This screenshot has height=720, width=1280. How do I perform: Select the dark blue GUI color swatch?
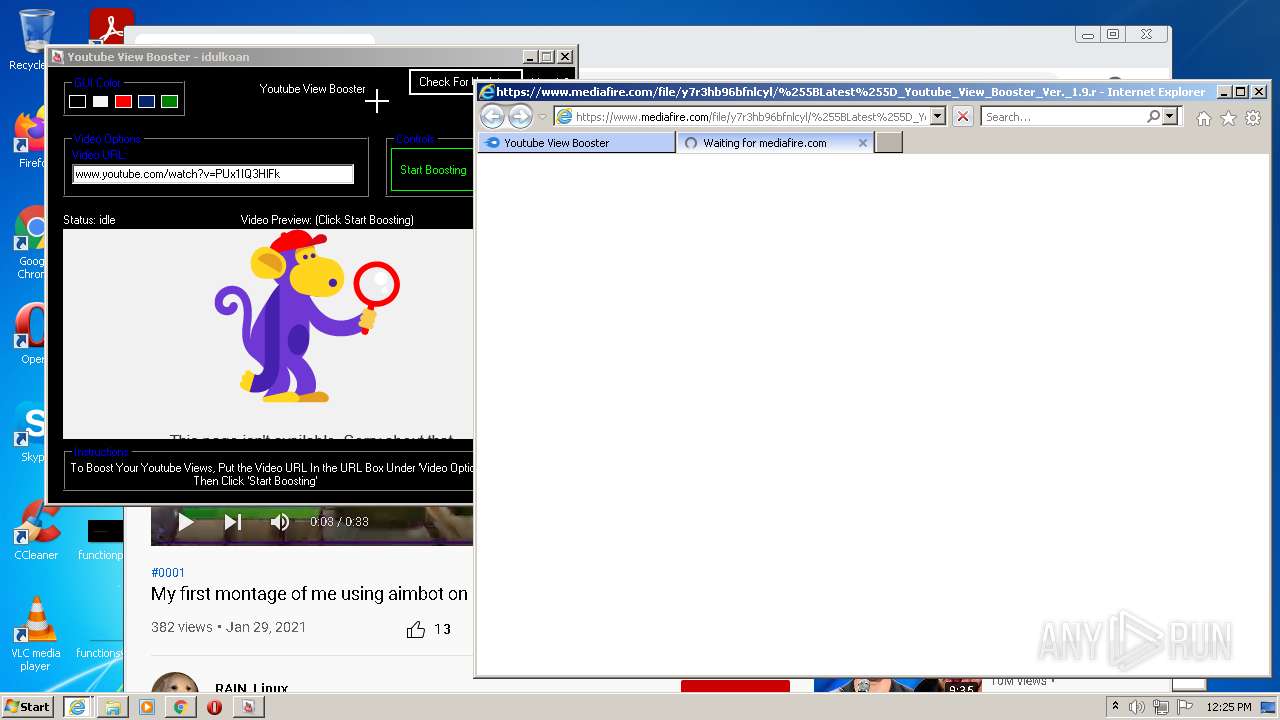[146, 101]
